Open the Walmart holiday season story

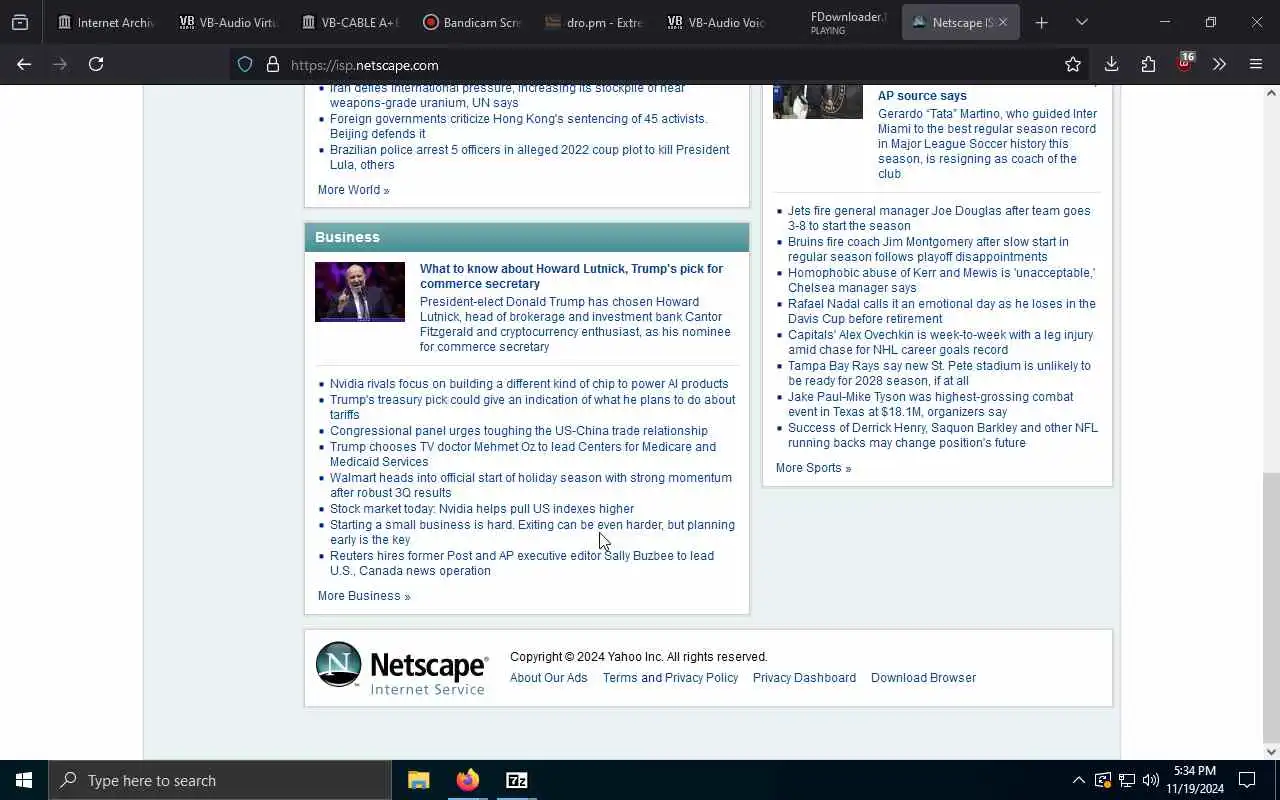[531, 485]
